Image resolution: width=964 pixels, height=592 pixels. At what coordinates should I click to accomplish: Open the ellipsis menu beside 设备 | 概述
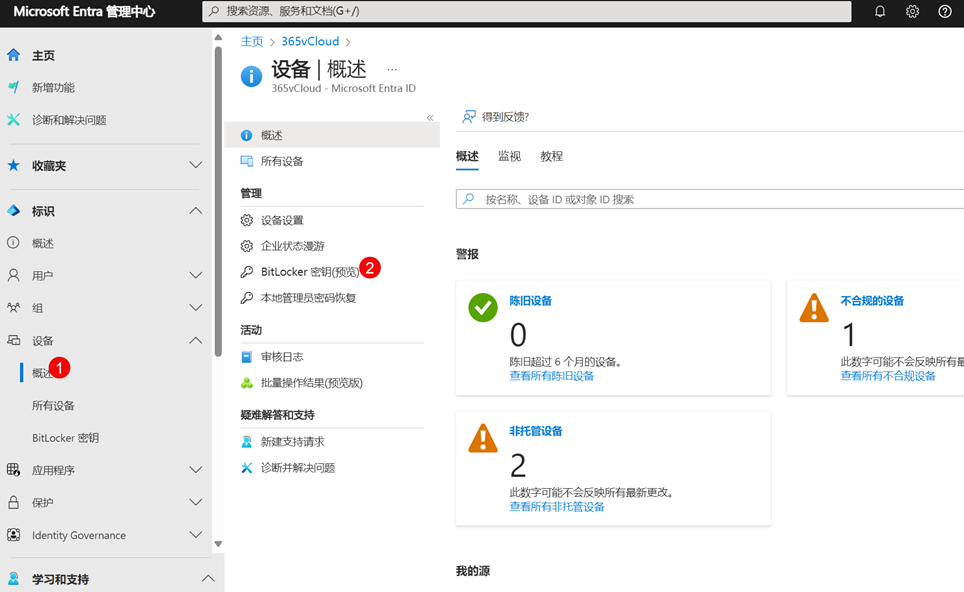tap(392, 69)
